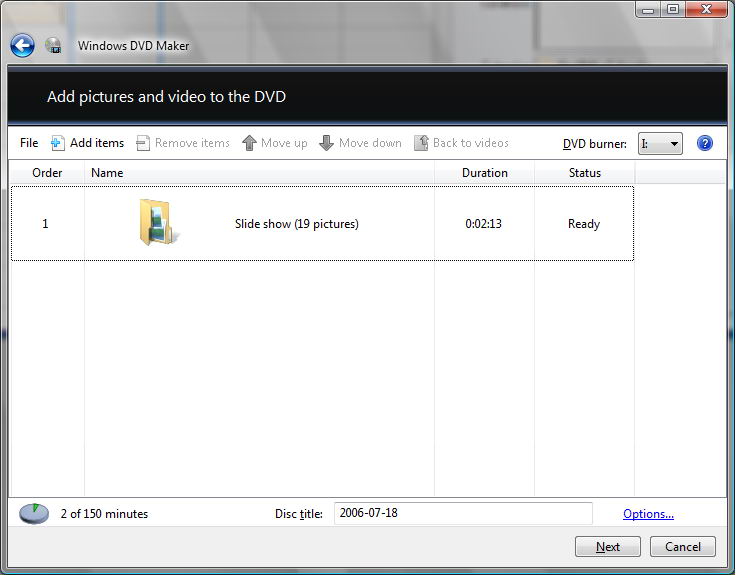This screenshot has height=575, width=736.
Task: Close the DVD Maker window
Action: click(706, 9)
